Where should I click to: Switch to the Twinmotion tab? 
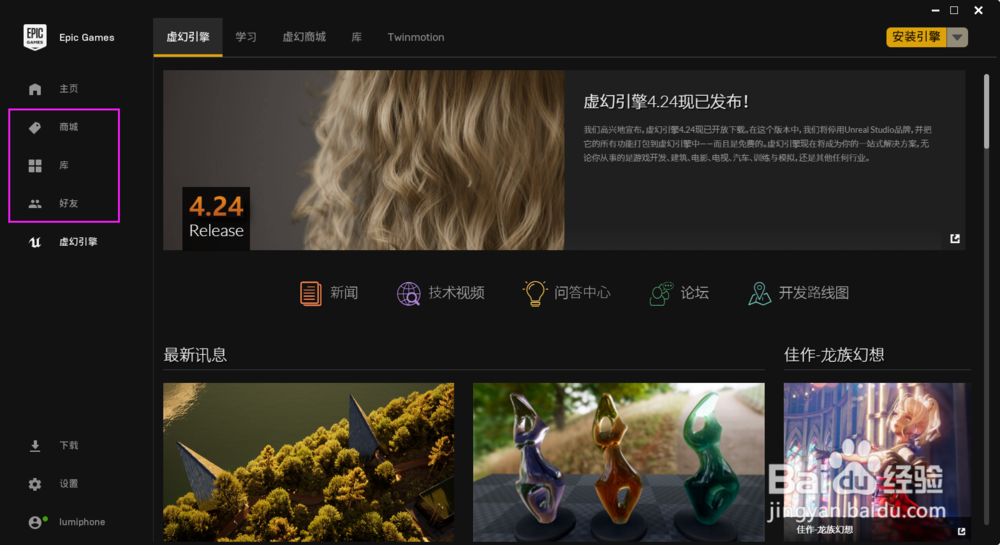[416, 37]
